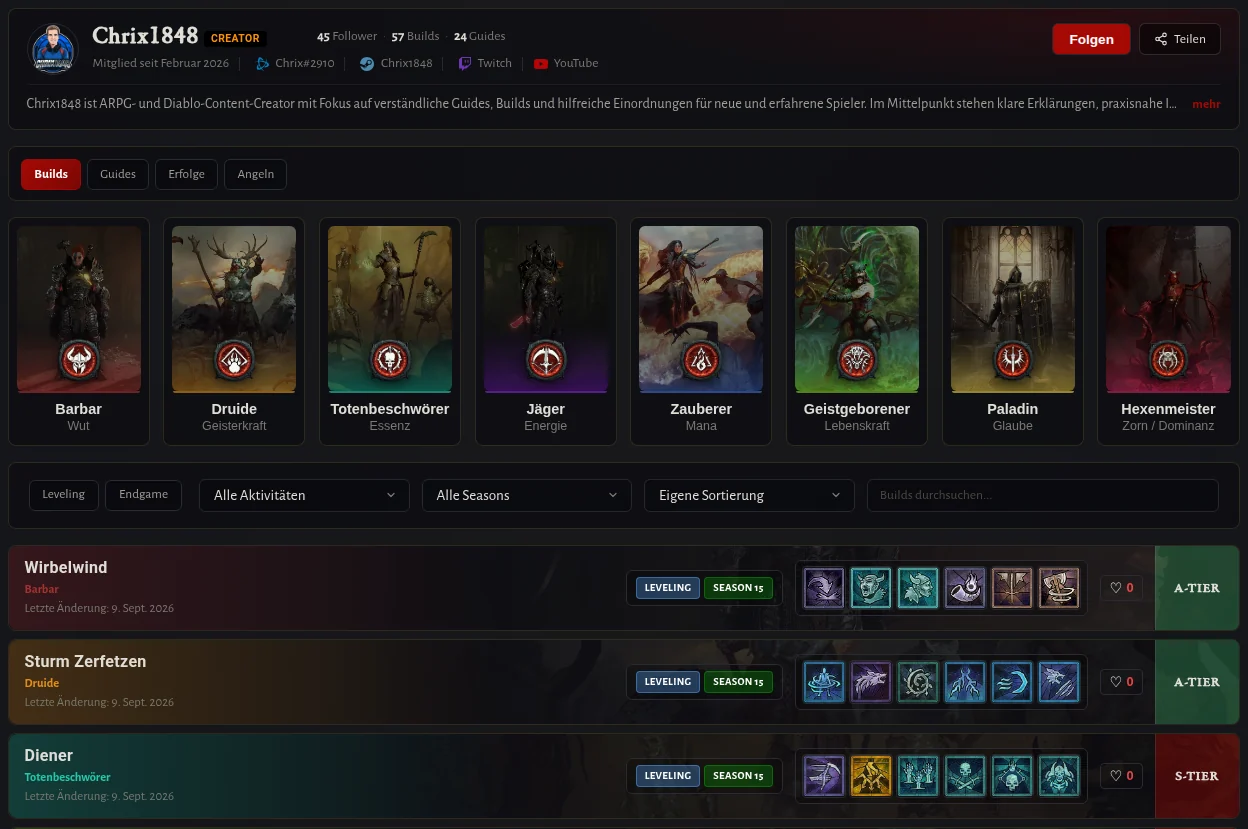Click the Totenbeschwörer skull emblem icon

point(390,360)
